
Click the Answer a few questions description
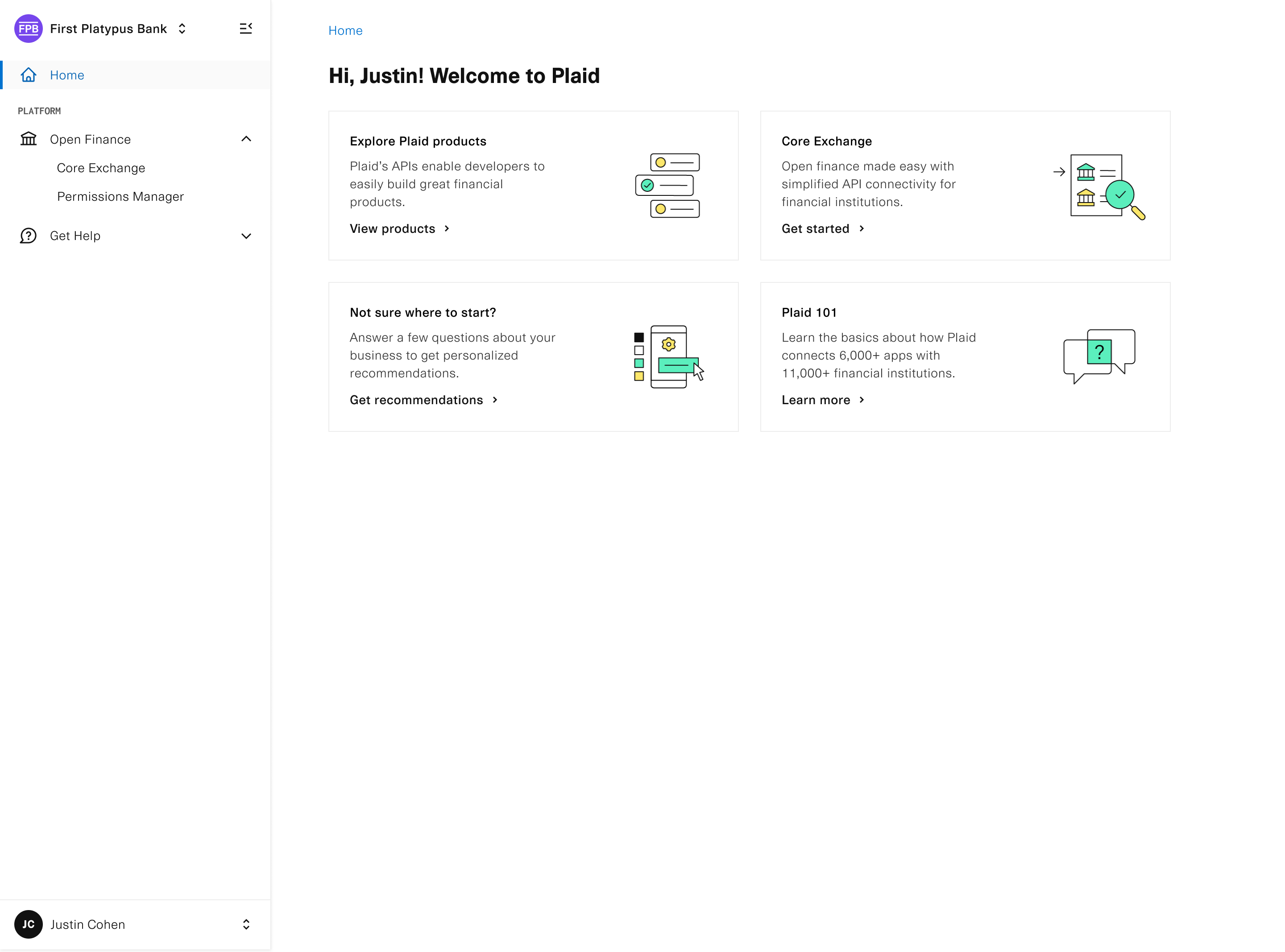point(452,355)
